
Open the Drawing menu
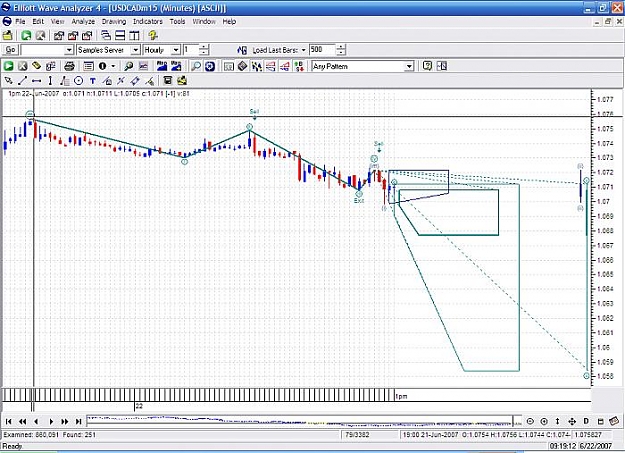point(114,22)
